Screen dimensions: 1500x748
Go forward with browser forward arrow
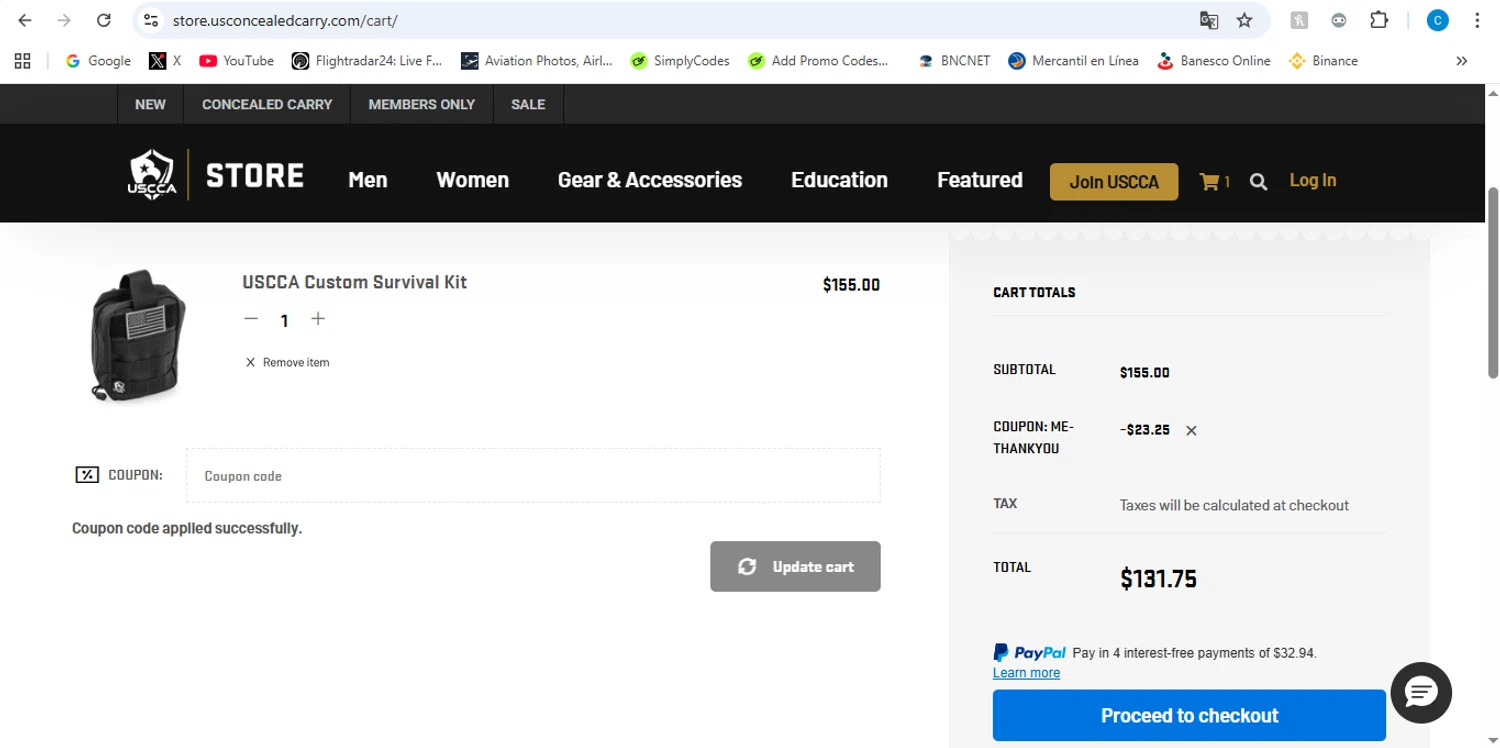[x=64, y=20]
